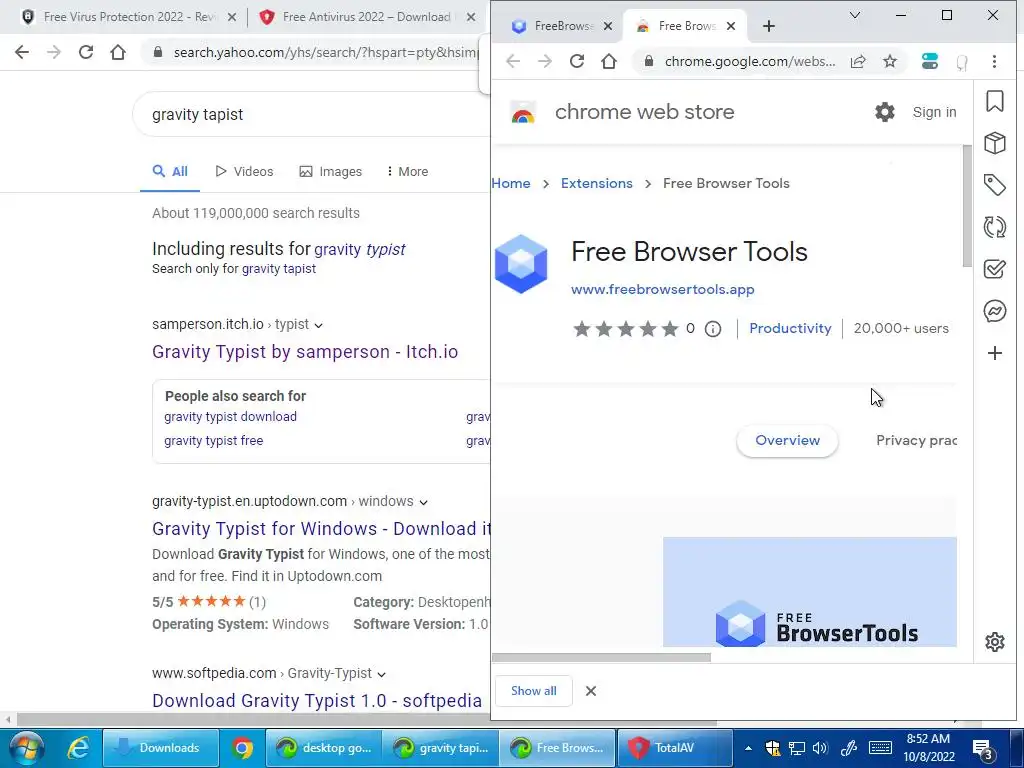Image resolution: width=1024 pixels, height=768 pixels.
Task: Open Gravity Typist by samperson Itch.io result
Action: tap(305, 352)
